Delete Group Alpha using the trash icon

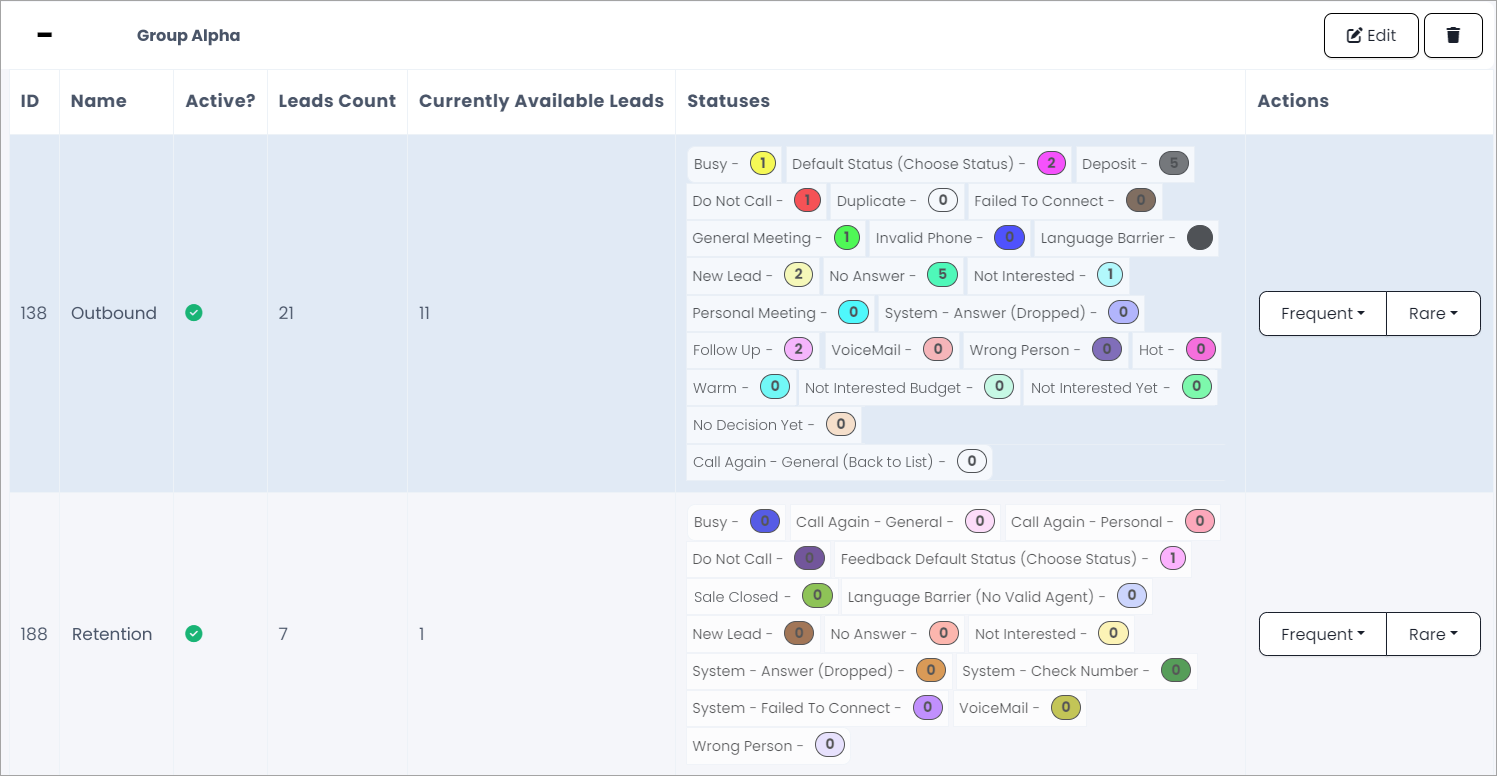[x=1453, y=36]
